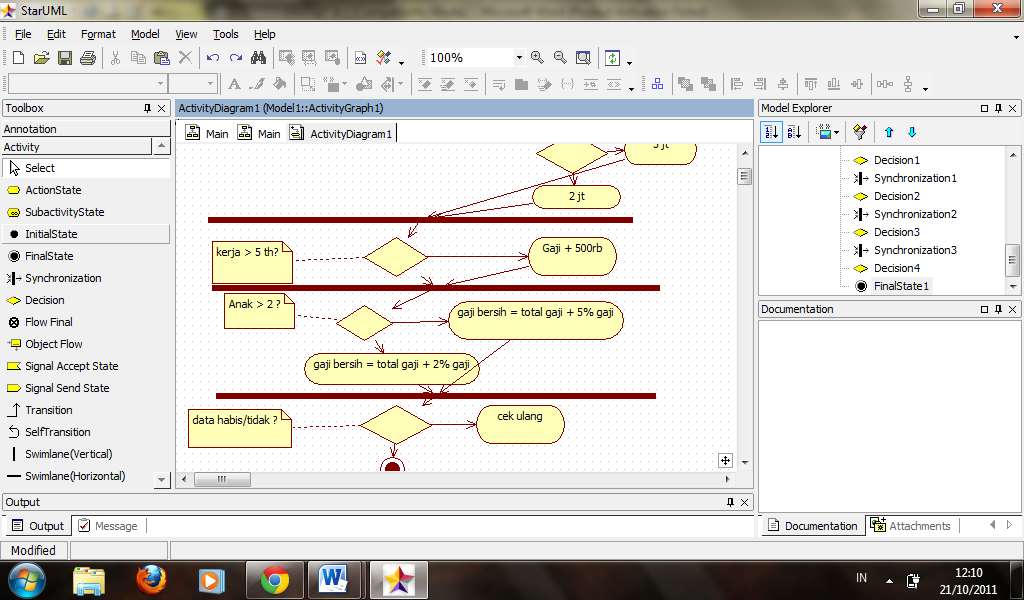The width and height of the screenshot is (1024, 600).
Task: Undo the last action in the toolbar
Action: pos(212,58)
